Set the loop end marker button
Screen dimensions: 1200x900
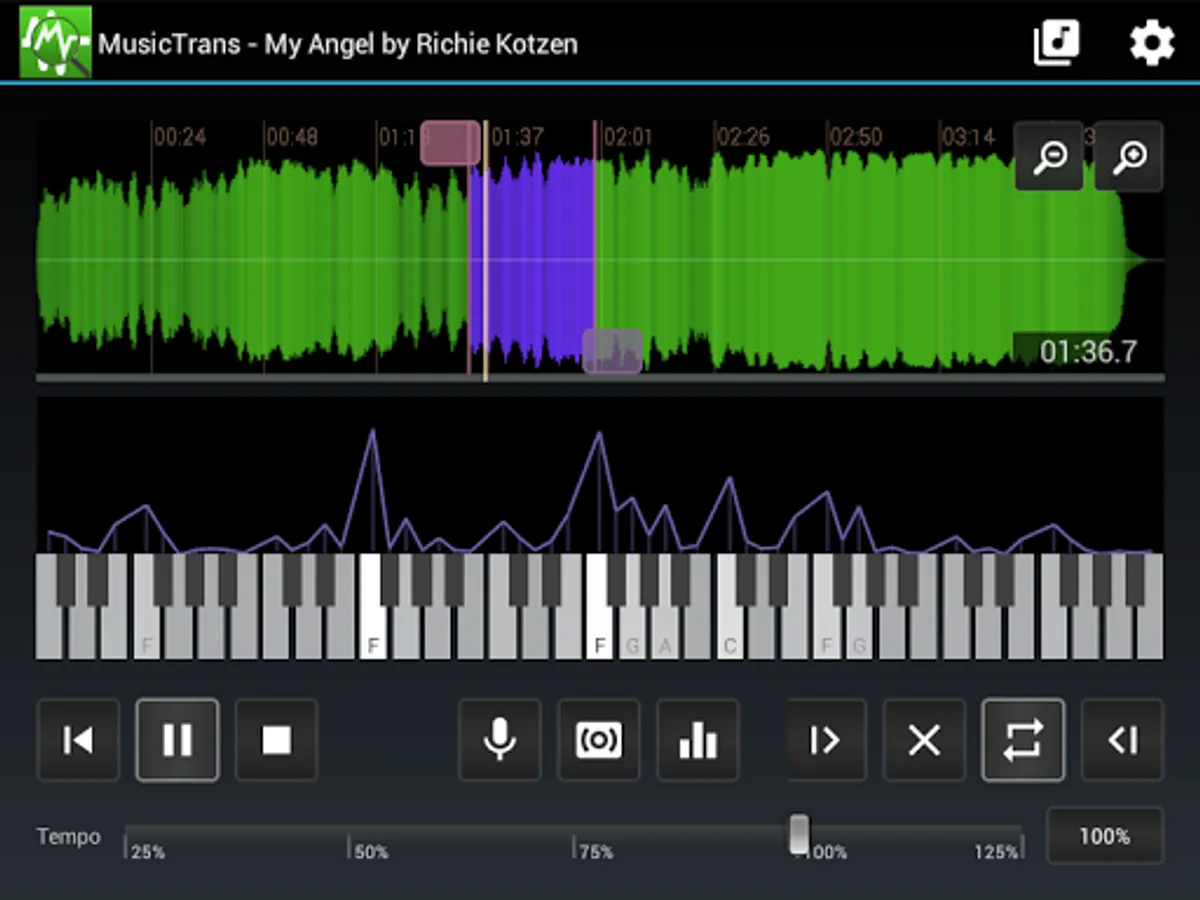(x=1122, y=740)
